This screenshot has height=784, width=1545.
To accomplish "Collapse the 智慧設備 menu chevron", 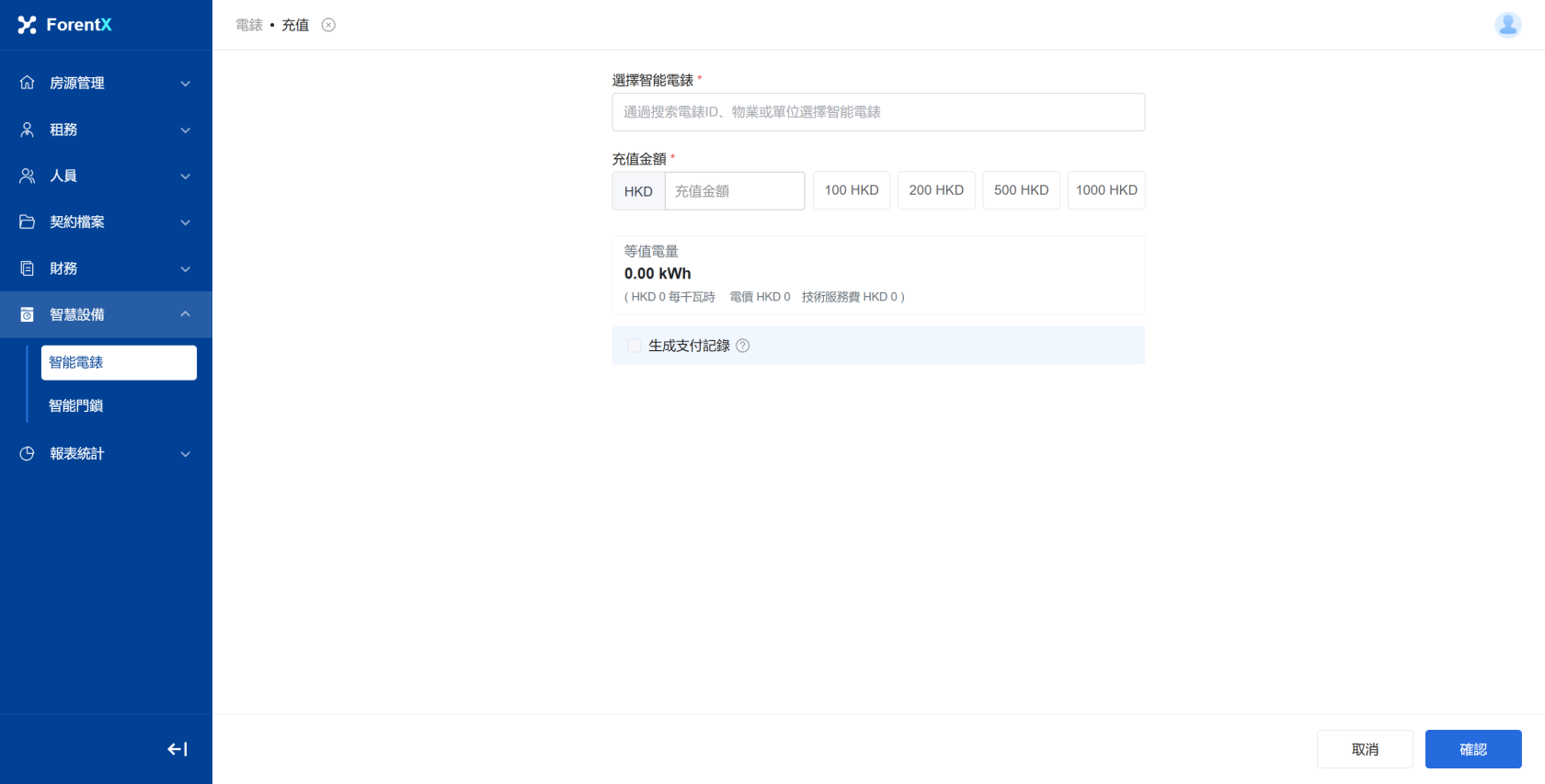I will point(185,314).
